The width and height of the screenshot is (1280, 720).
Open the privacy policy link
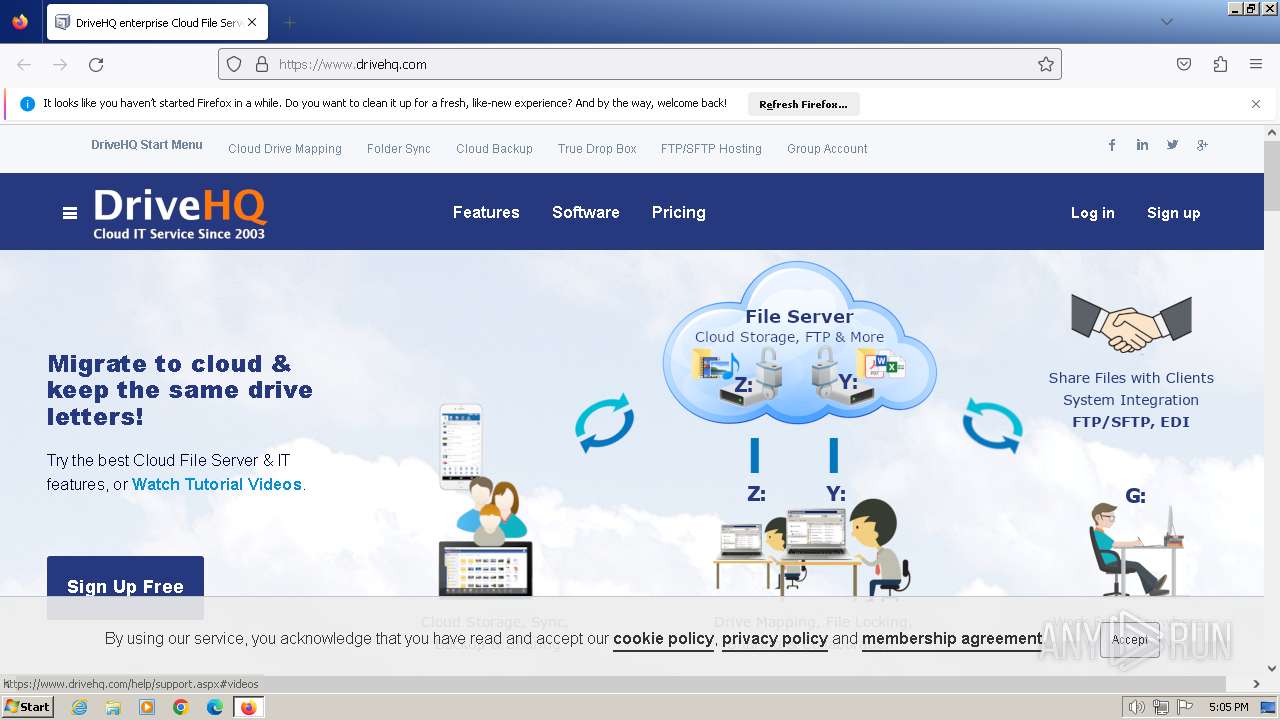775,639
